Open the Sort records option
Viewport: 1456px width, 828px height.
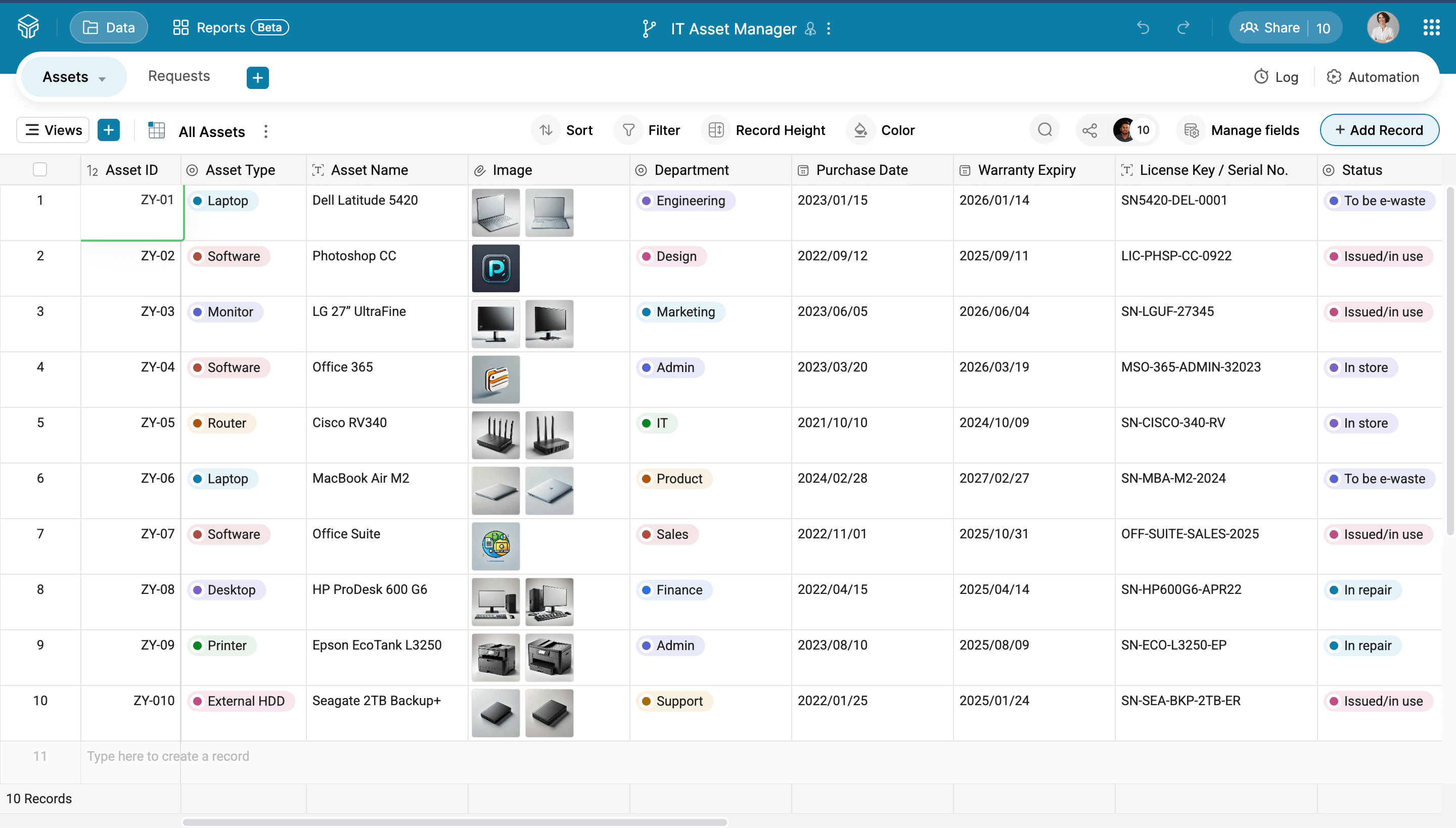[x=566, y=130]
